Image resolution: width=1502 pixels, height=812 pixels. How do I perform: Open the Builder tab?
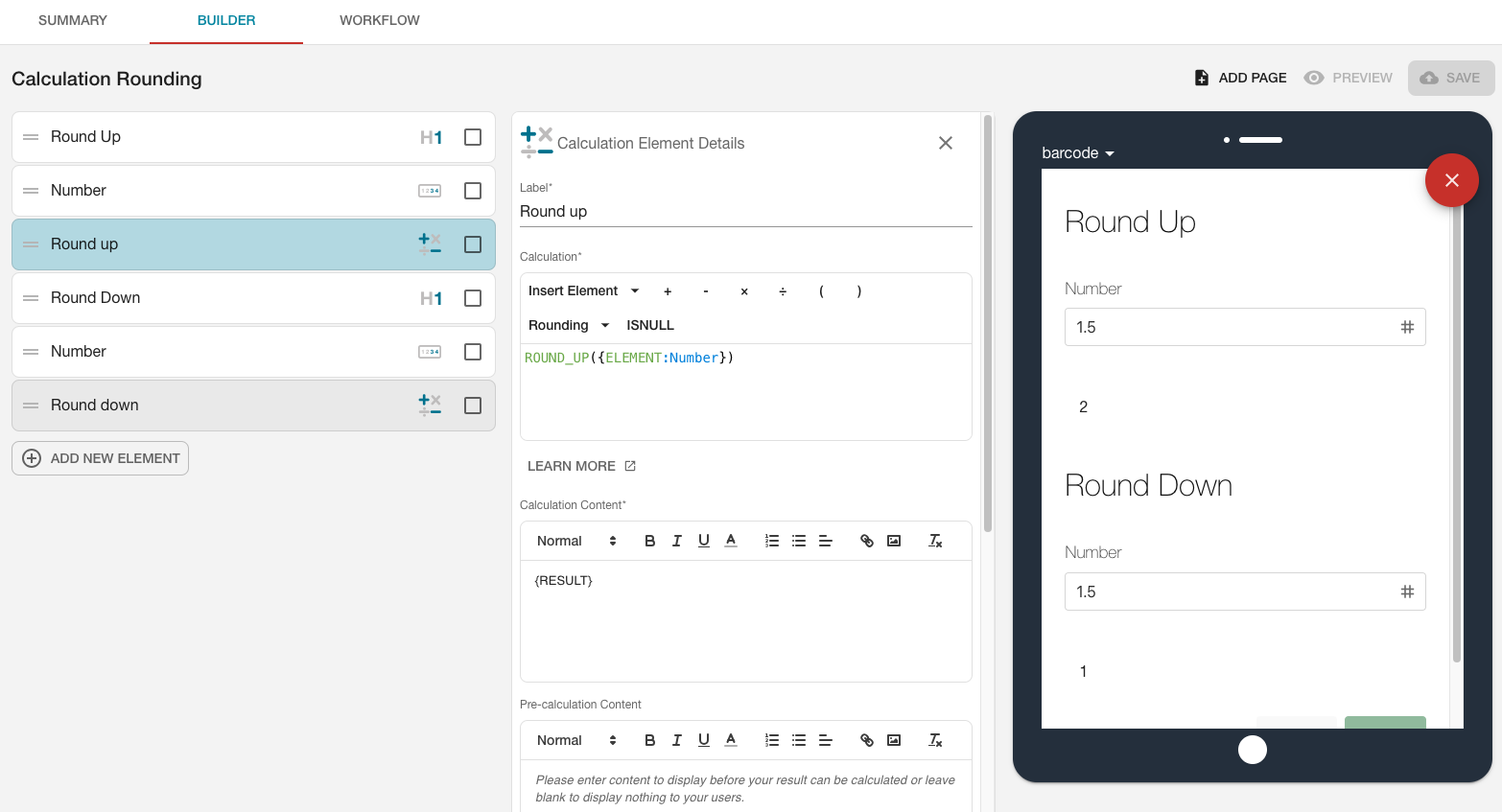tap(226, 20)
